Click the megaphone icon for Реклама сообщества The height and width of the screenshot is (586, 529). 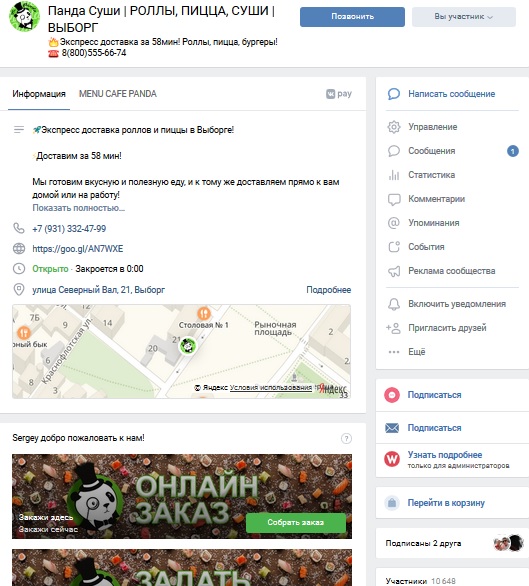pyautogui.click(x=394, y=271)
